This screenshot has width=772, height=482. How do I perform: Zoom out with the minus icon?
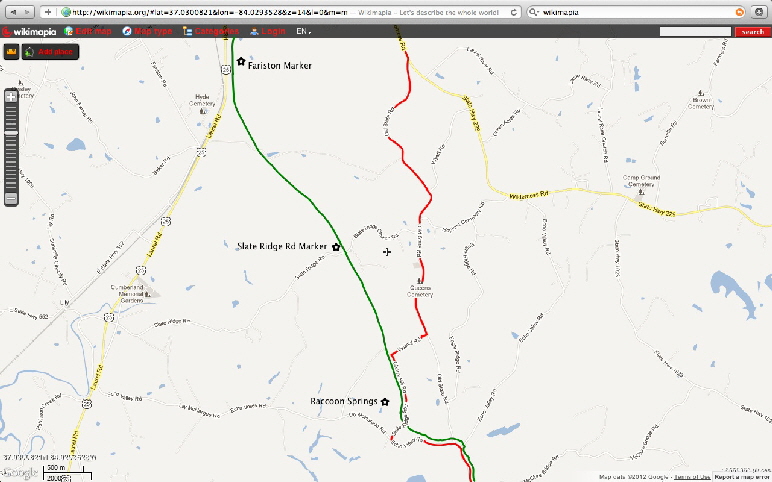(x=11, y=199)
